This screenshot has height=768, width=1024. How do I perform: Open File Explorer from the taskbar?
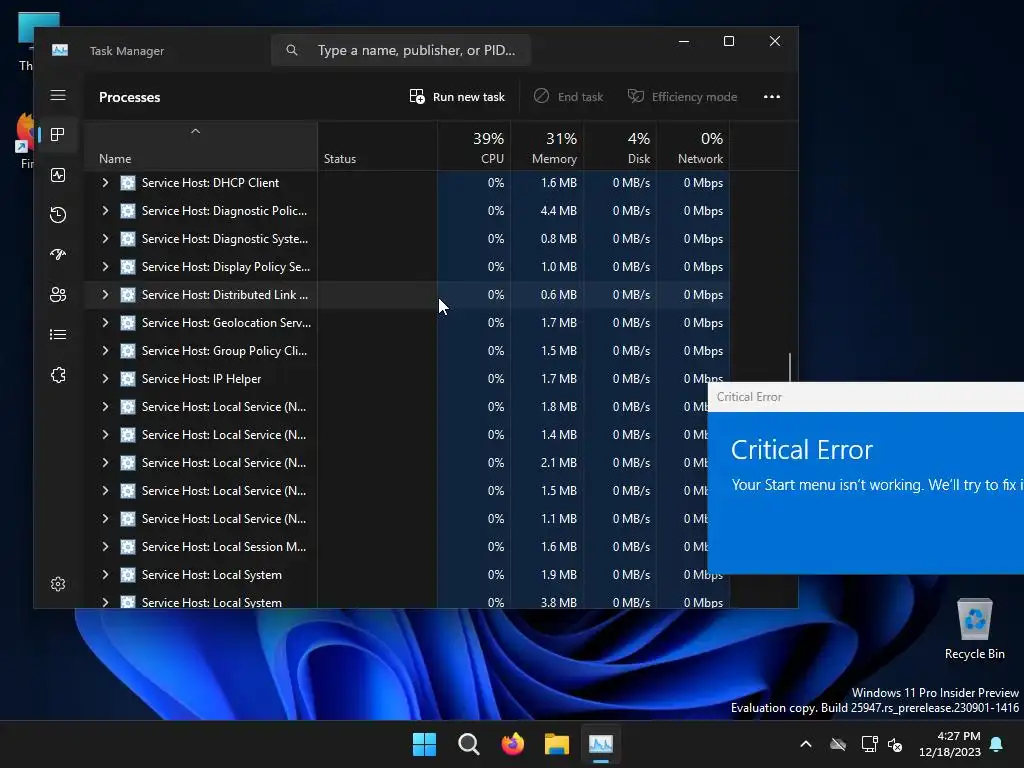pyautogui.click(x=557, y=744)
